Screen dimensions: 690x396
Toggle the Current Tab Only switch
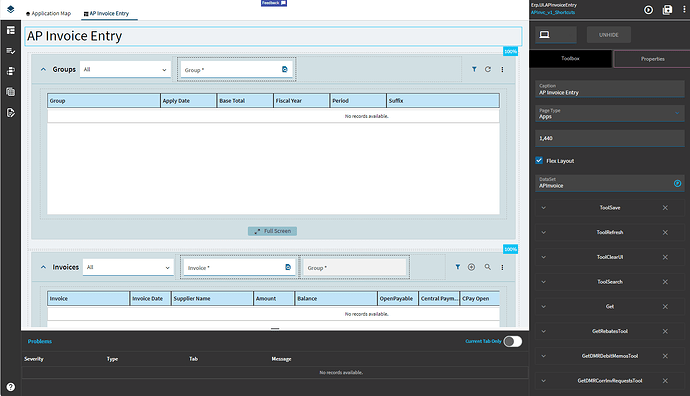point(513,341)
